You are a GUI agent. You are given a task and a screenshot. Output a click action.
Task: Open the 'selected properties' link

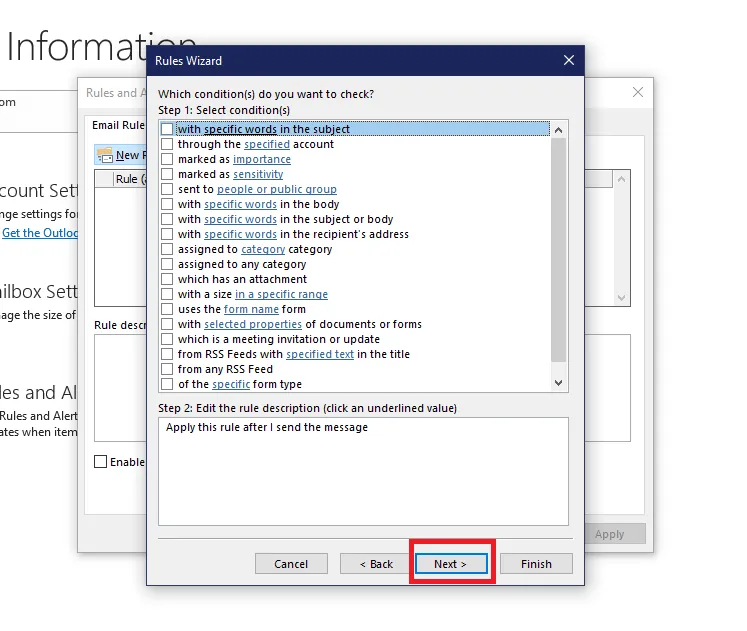[253, 324]
